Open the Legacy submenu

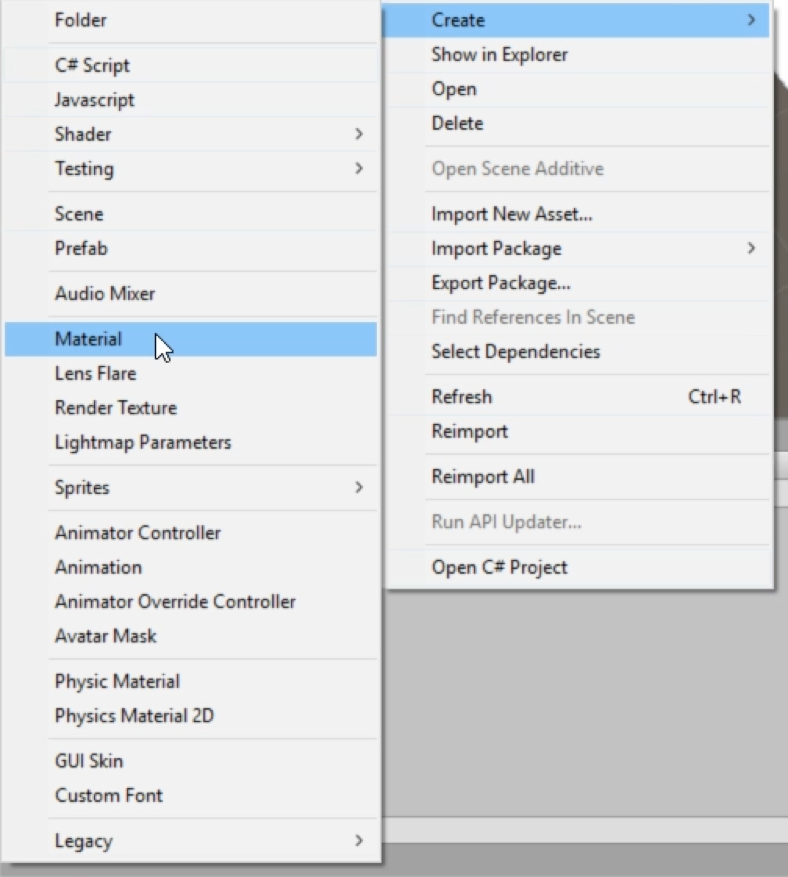click(x=191, y=841)
